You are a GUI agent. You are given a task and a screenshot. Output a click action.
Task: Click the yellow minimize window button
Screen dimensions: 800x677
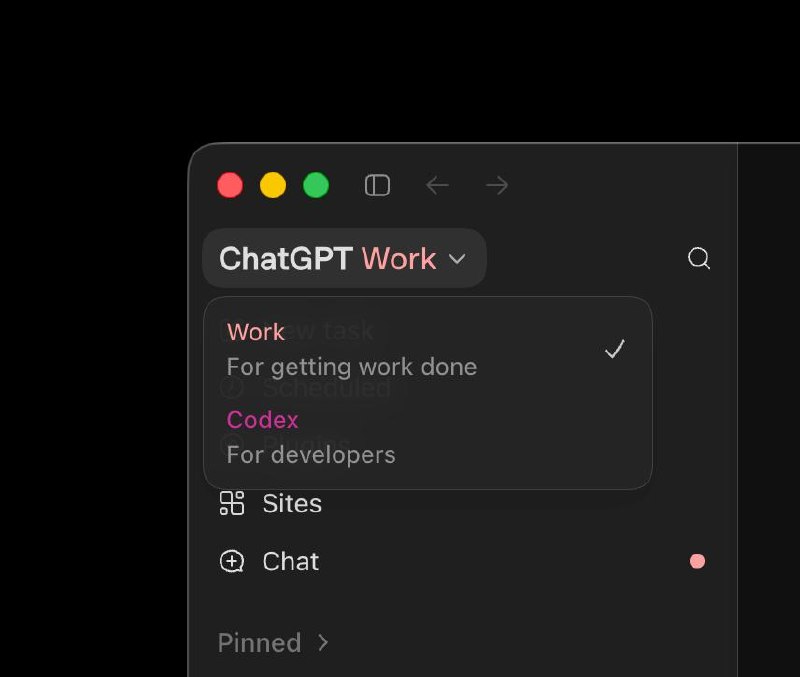pyautogui.click(x=273, y=185)
